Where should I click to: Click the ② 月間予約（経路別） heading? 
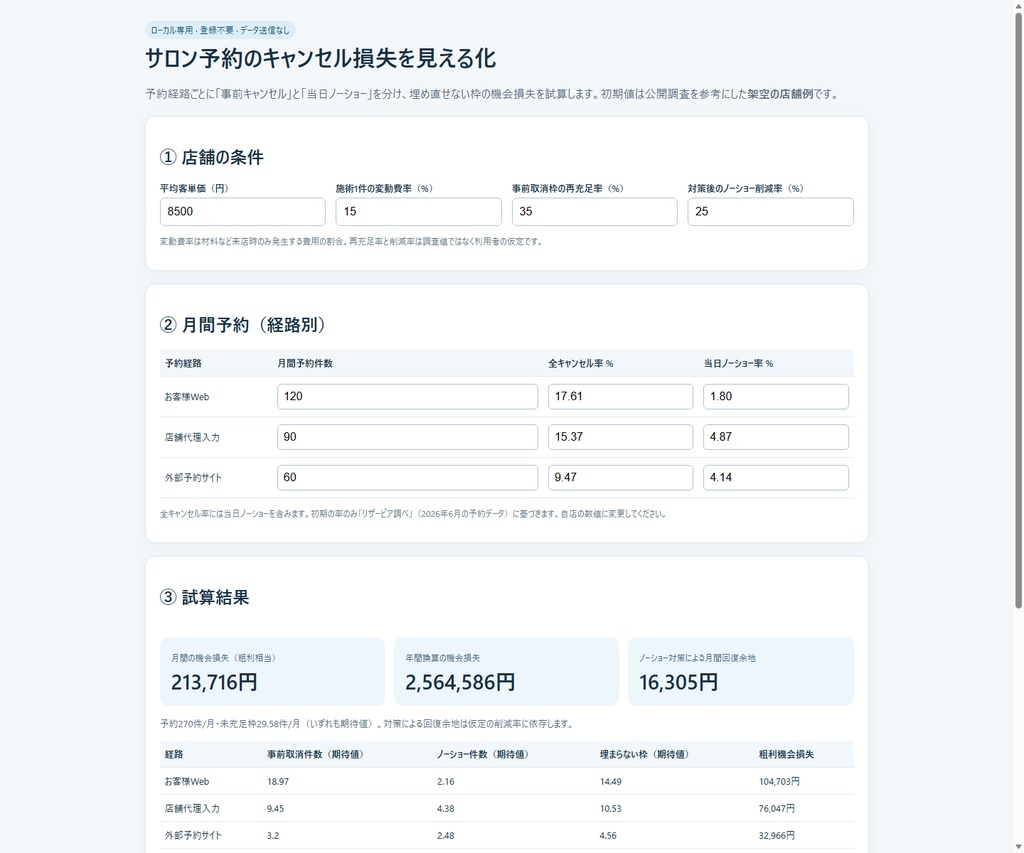click(x=243, y=325)
